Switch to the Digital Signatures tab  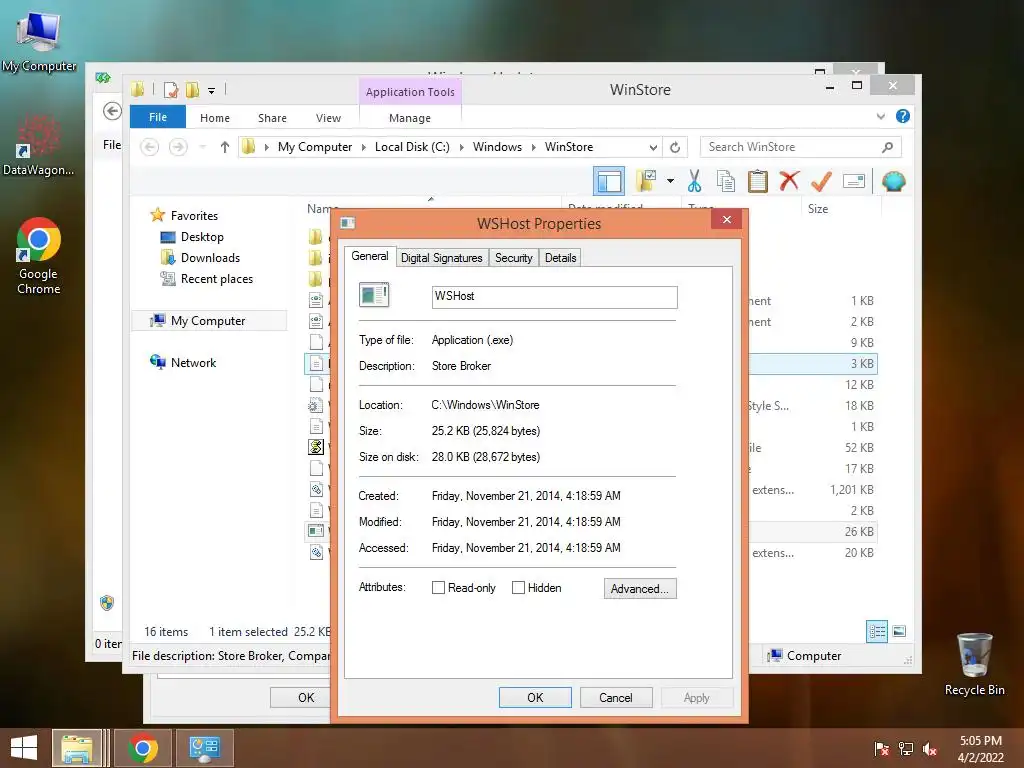[x=441, y=258]
